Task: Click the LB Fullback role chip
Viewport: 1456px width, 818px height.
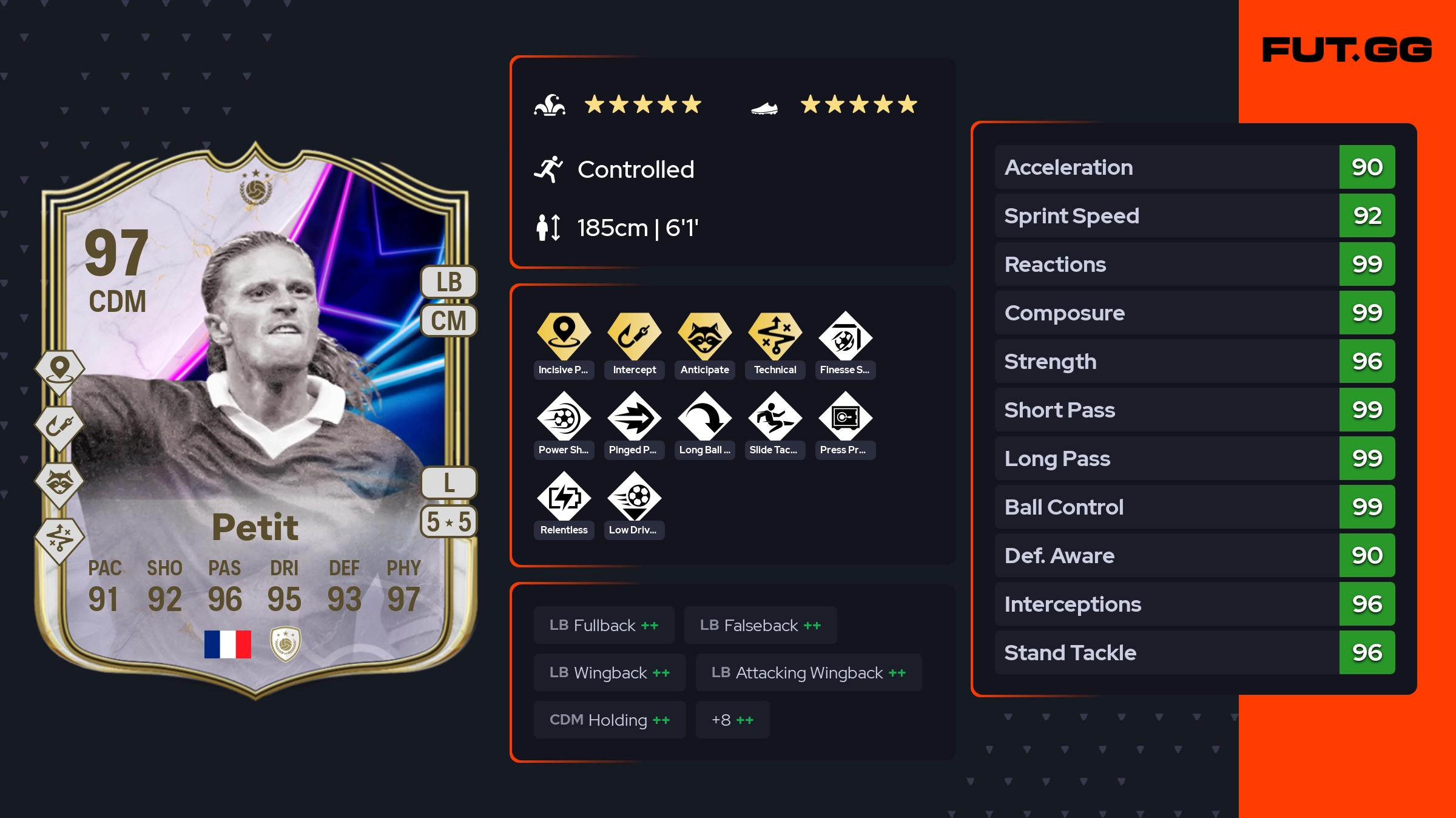Action: tap(604, 625)
